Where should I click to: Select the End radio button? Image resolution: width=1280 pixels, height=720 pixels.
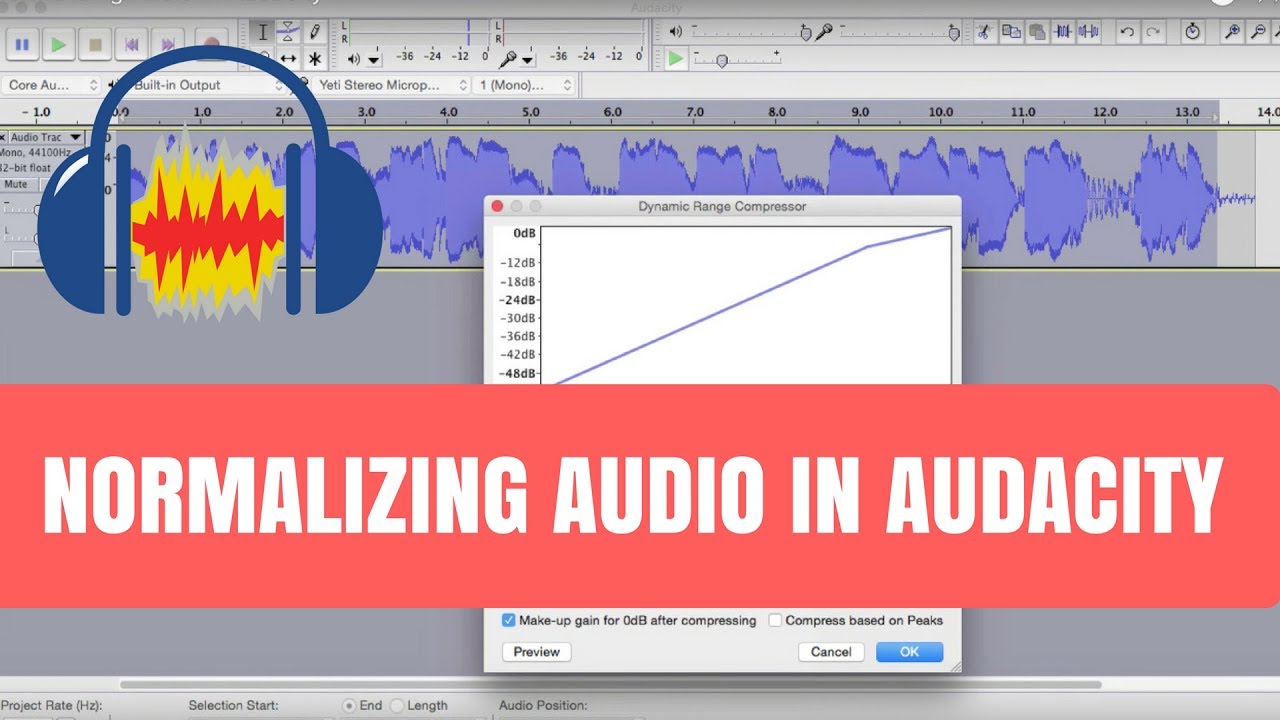(349, 705)
